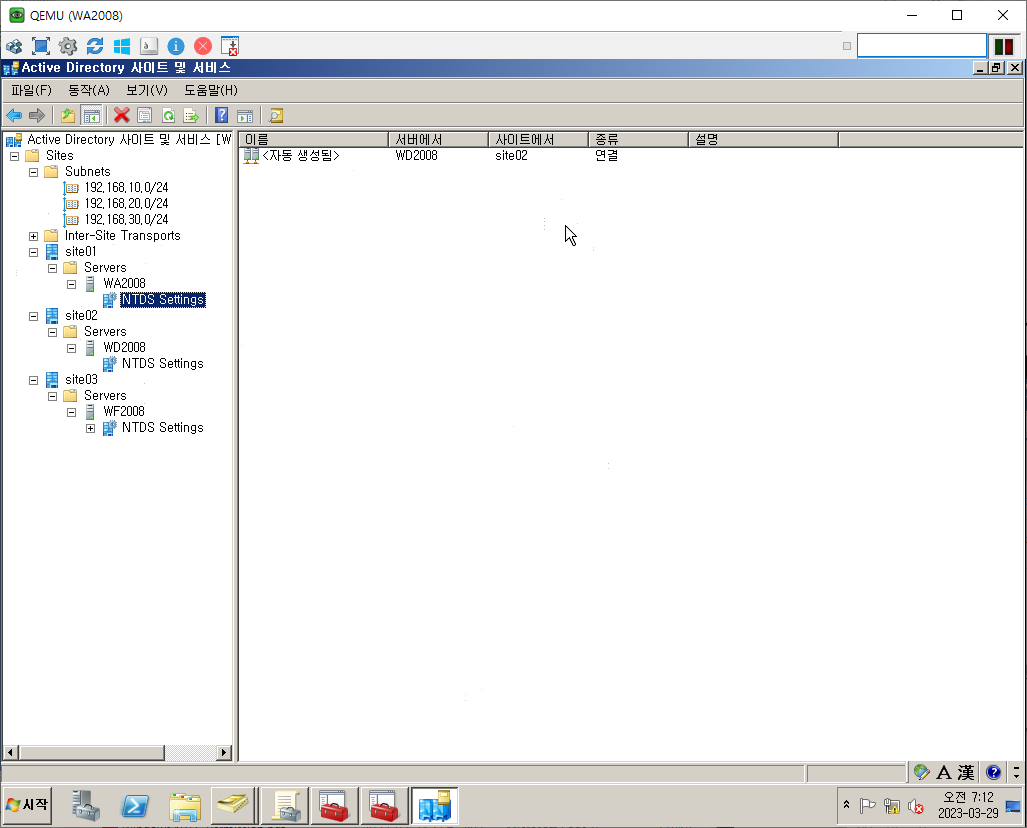The width and height of the screenshot is (1027, 828).
Task: Click the Forward arrow toolbar button
Action: [37, 116]
